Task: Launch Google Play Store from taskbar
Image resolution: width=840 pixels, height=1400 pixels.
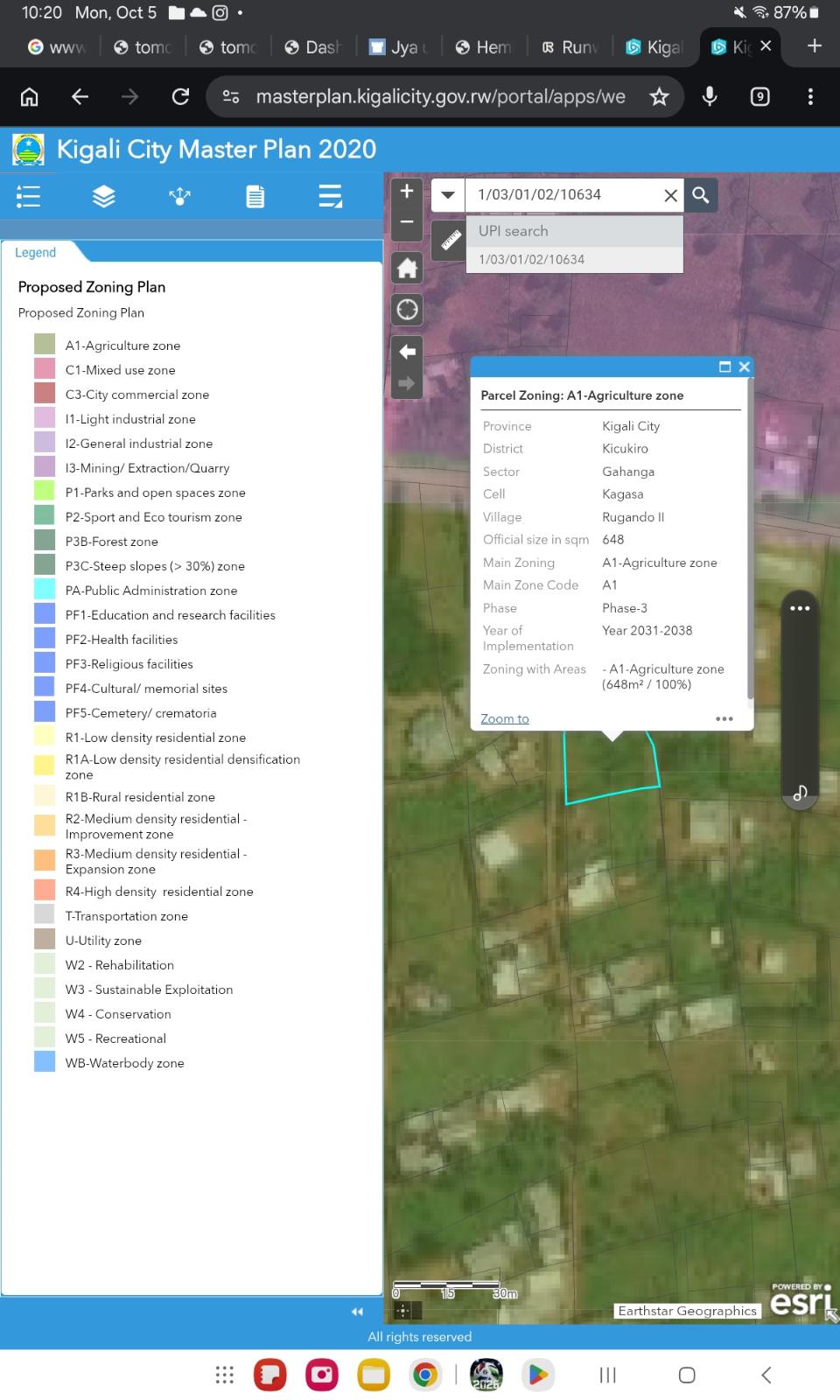Action: pos(538,1375)
